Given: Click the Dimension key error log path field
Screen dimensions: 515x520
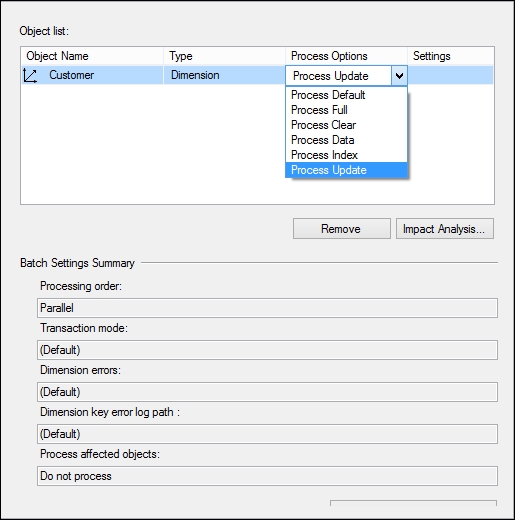Looking at the screenshot, I should [267, 434].
